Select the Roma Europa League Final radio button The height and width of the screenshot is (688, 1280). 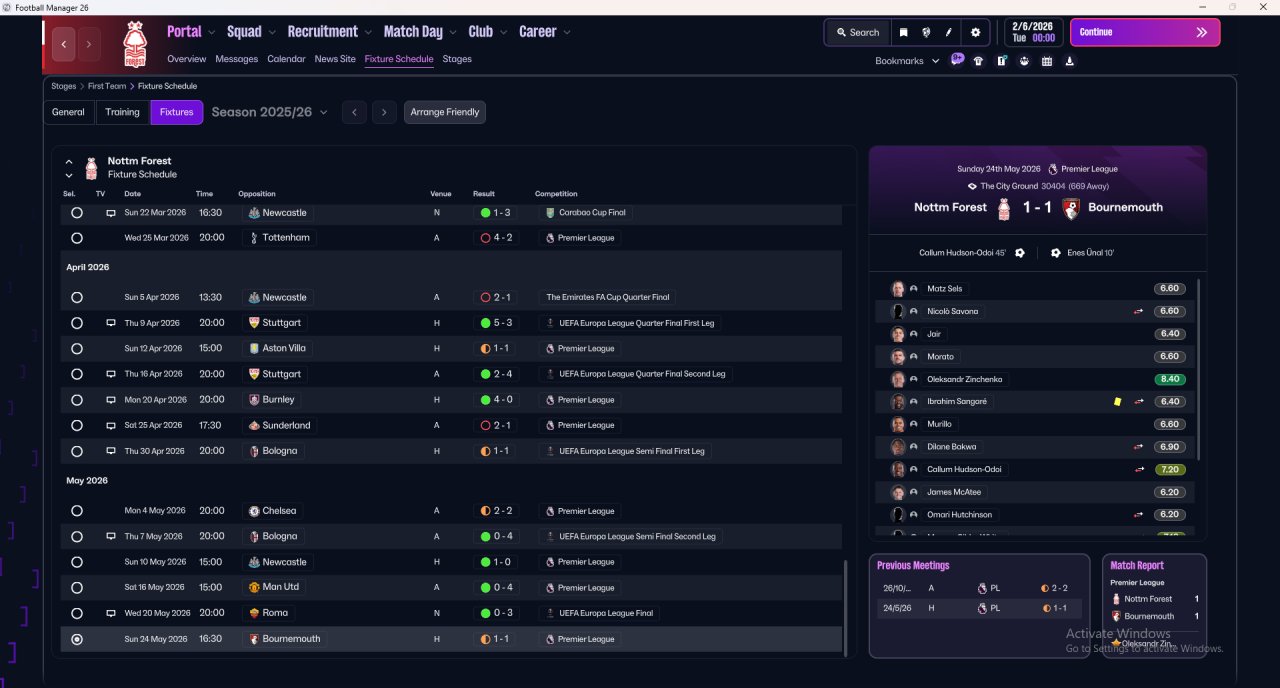point(77,613)
